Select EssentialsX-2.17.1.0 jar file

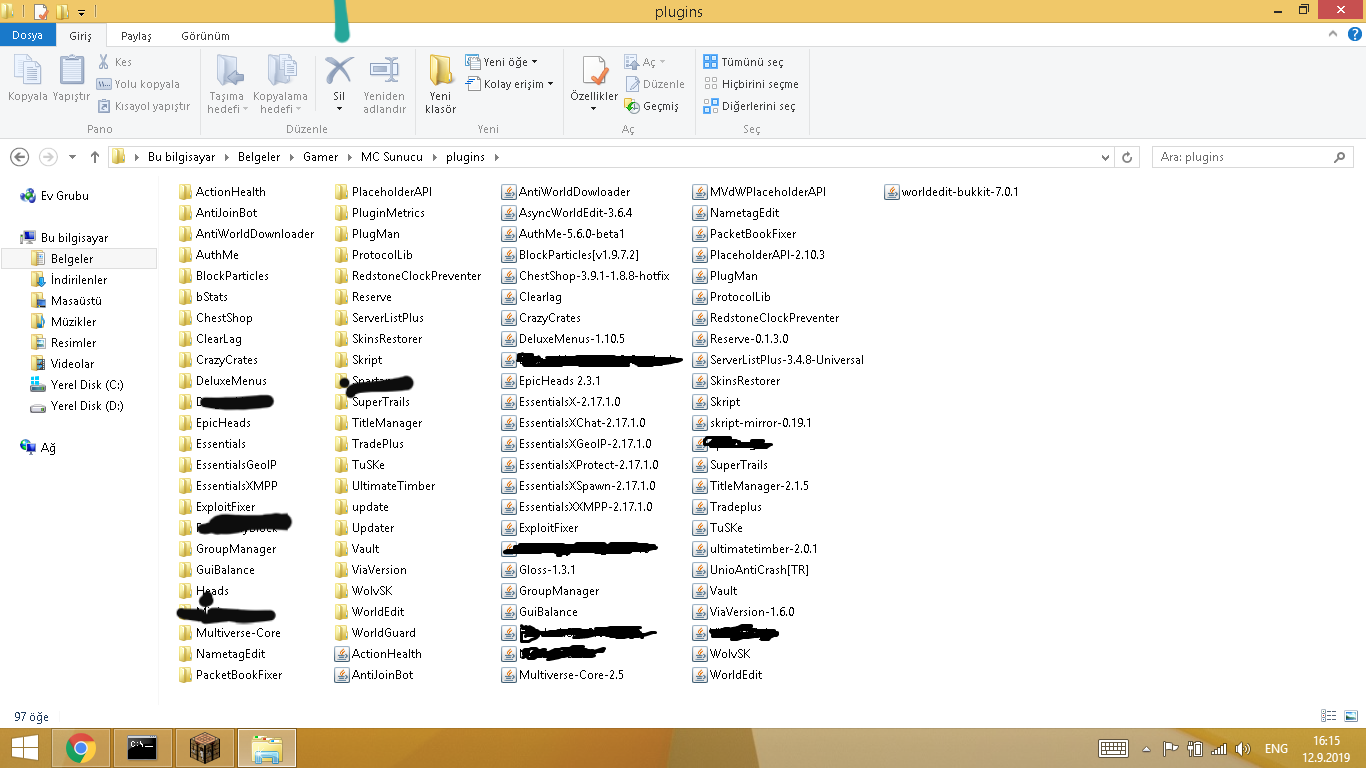[x=569, y=402]
